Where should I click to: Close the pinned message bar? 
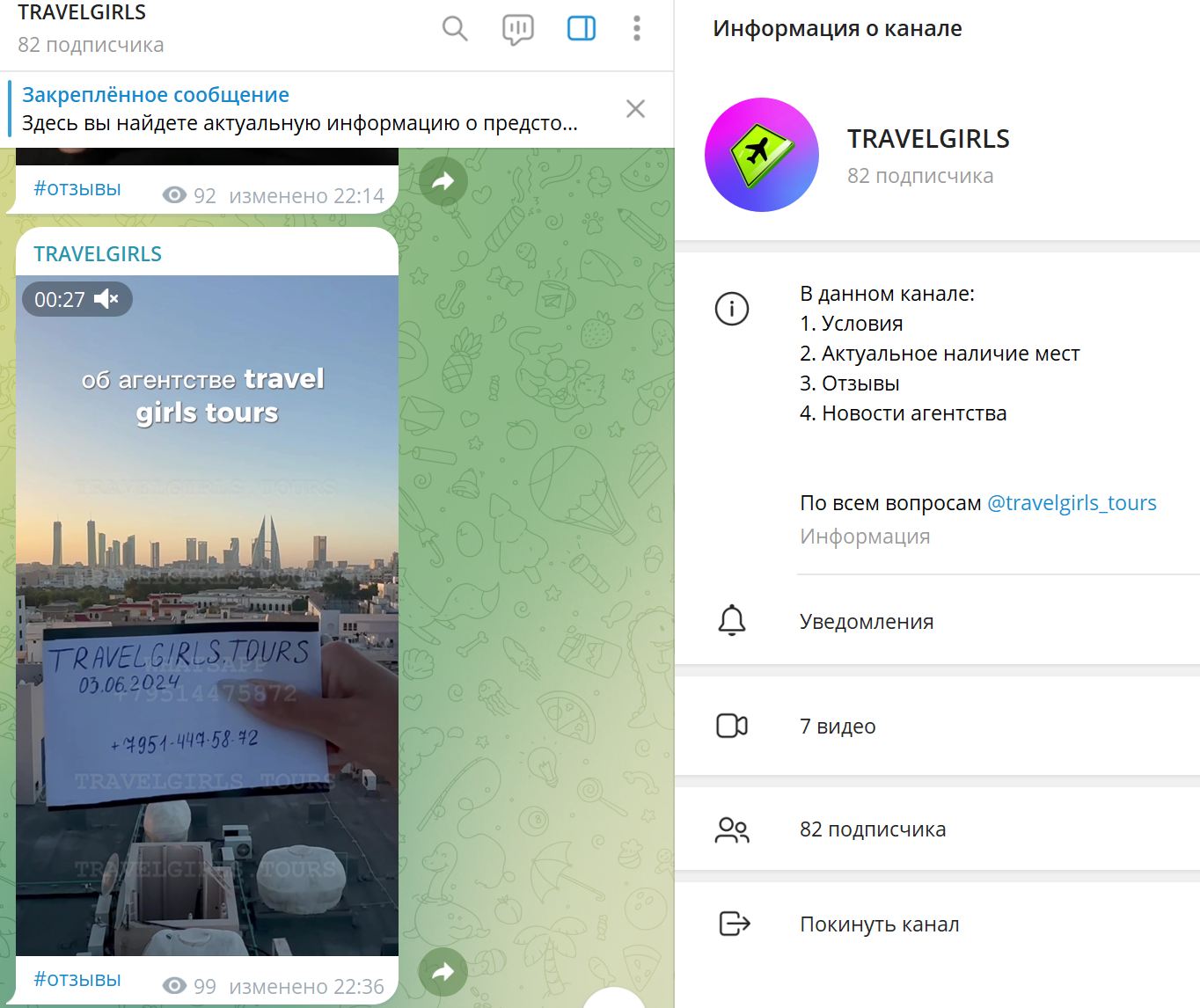pos(635,108)
